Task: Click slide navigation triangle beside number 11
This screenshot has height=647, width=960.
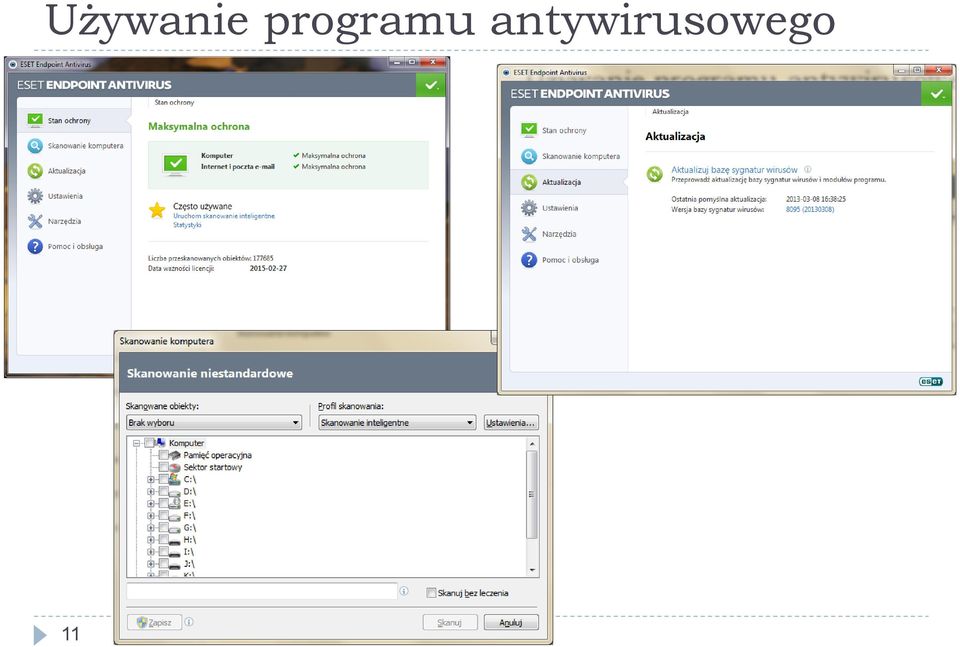Action: (40, 634)
